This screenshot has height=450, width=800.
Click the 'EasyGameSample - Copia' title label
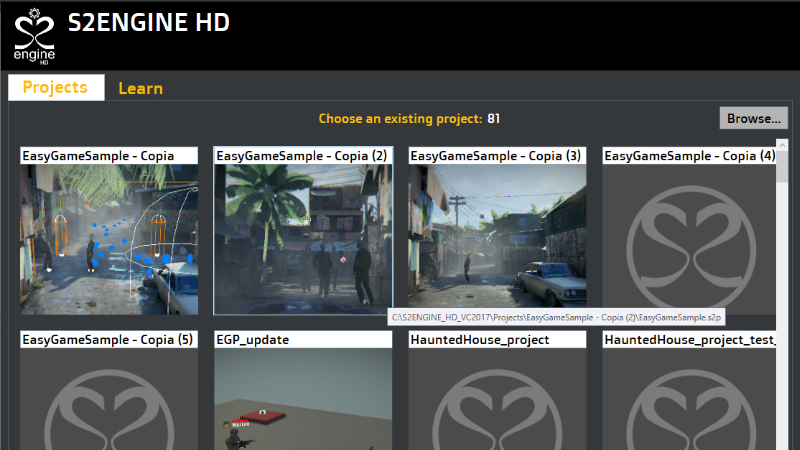[x=109, y=156]
